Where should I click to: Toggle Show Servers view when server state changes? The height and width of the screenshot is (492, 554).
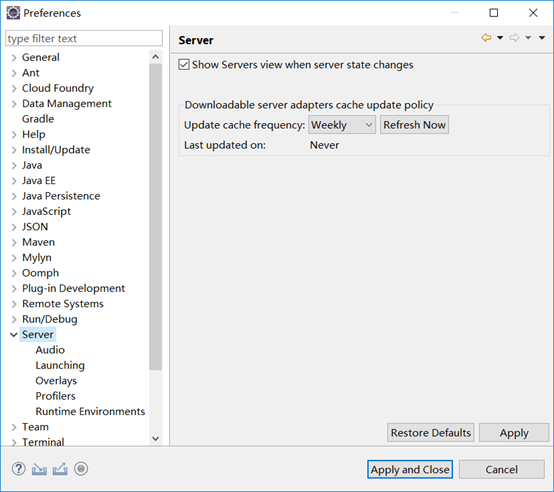[x=184, y=65]
